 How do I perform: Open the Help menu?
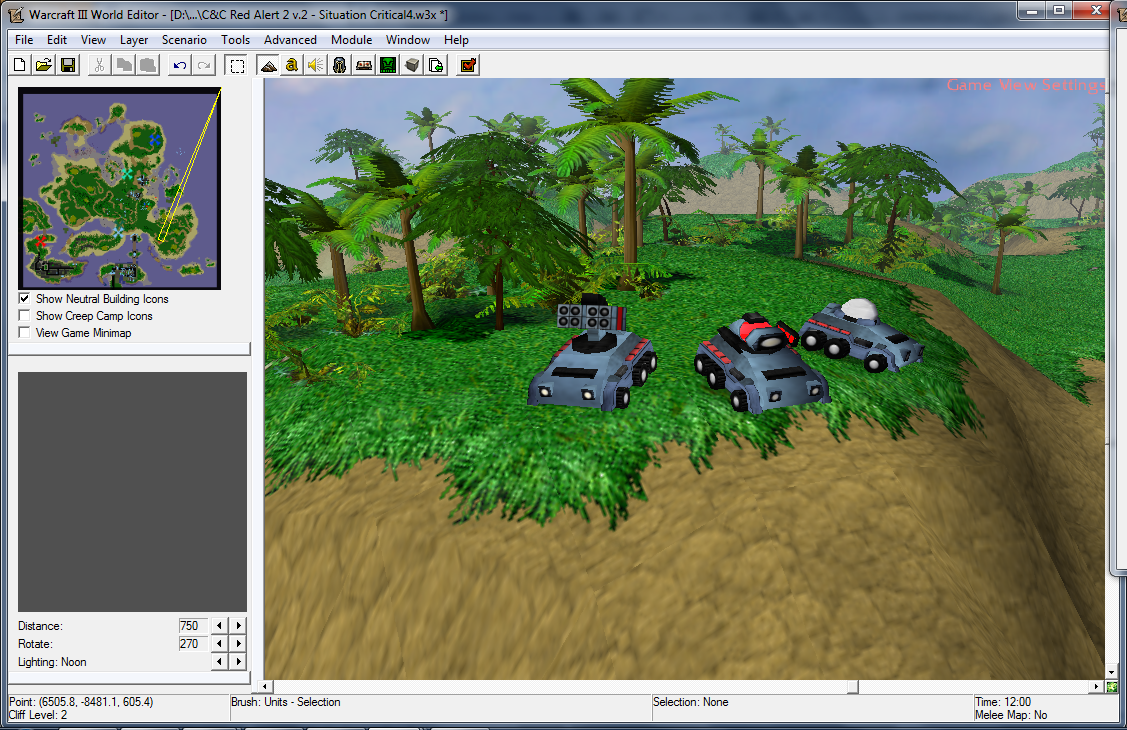[456, 40]
